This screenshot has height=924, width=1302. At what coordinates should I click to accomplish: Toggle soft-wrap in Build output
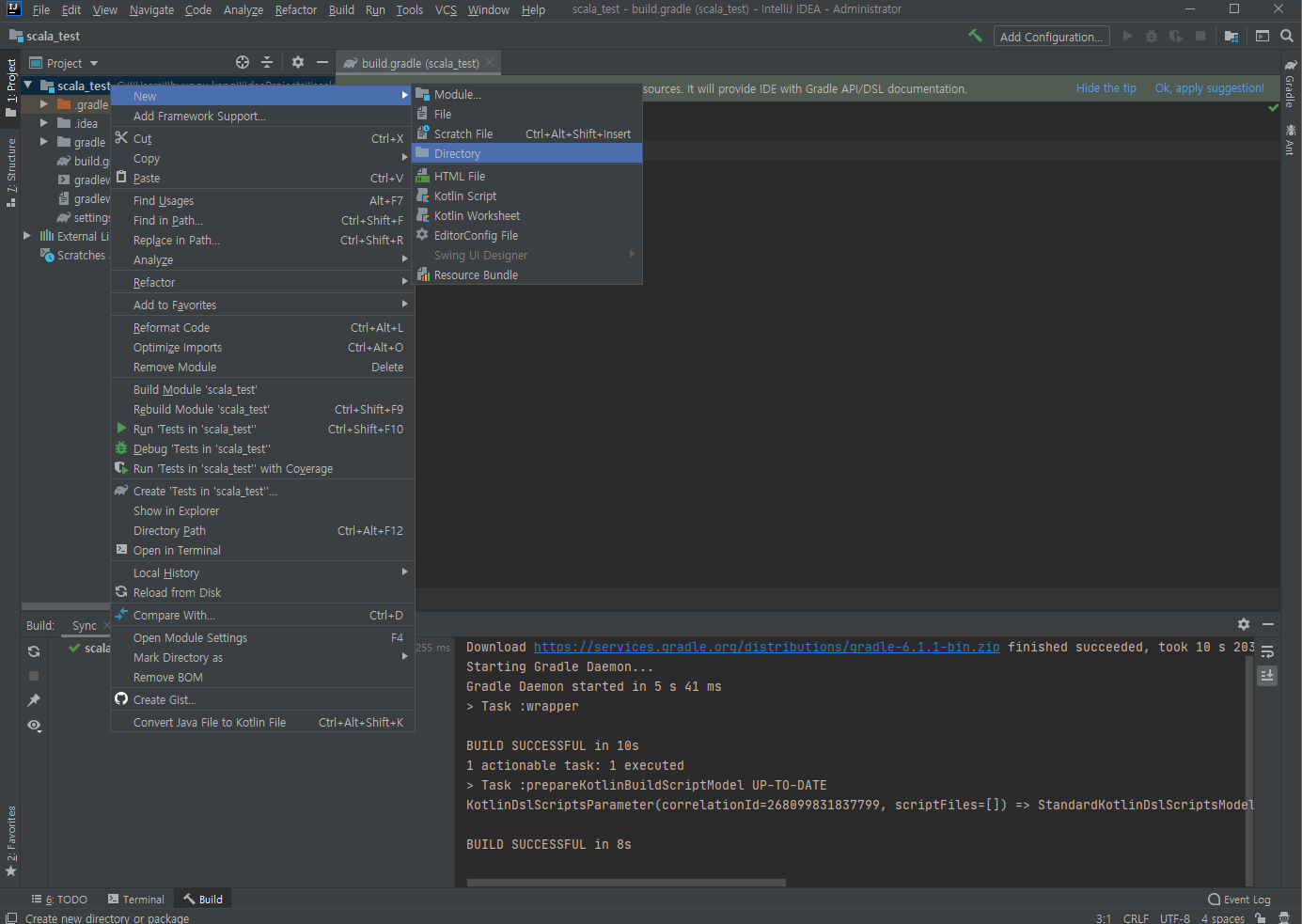1267,651
